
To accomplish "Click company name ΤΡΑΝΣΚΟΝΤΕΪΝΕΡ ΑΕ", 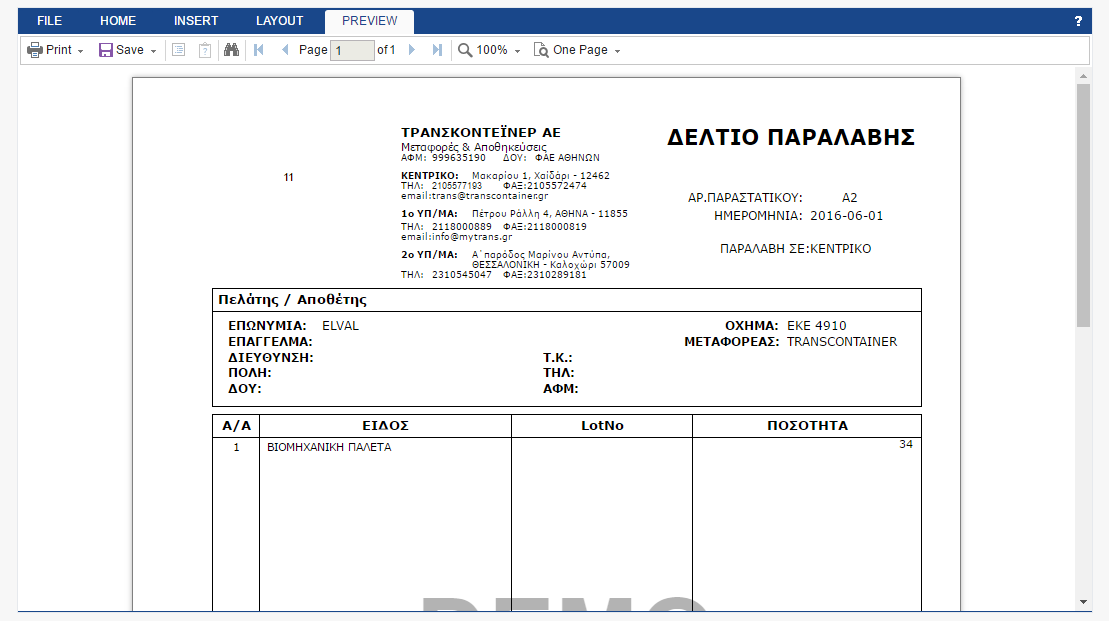I will [481, 132].
